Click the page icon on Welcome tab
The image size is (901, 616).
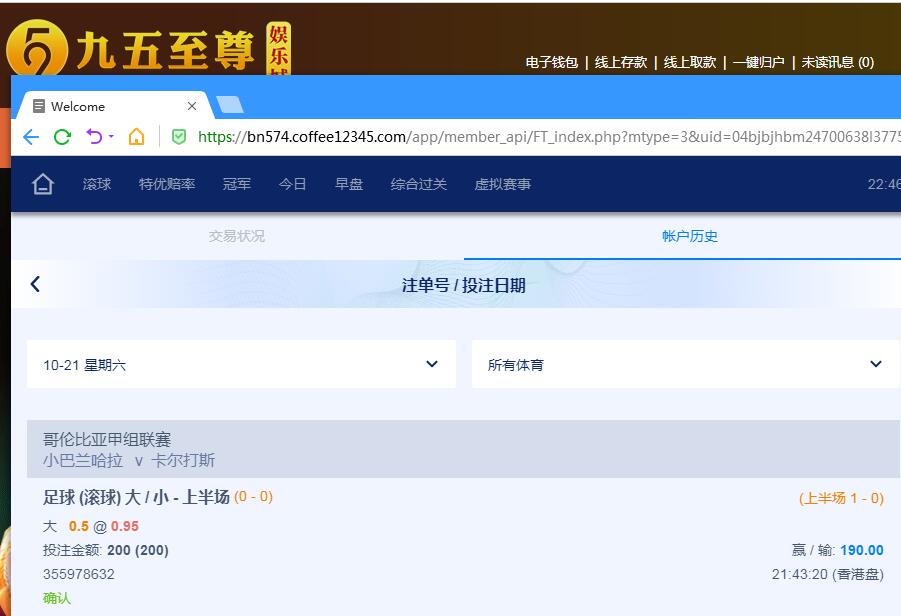click(x=38, y=106)
